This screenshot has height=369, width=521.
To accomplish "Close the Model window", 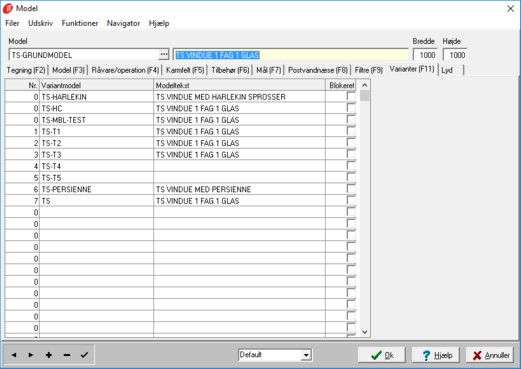I will [x=510, y=8].
